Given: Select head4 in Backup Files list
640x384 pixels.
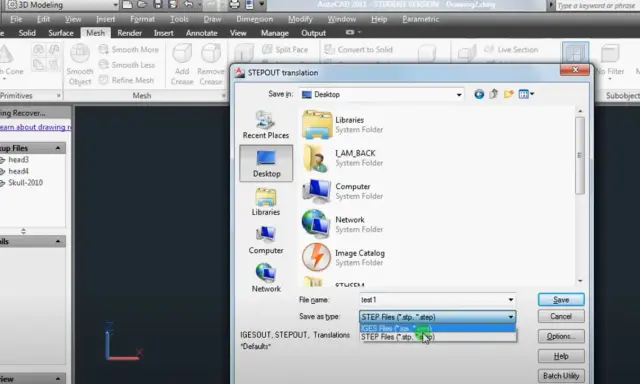Looking at the screenshot, I should tap(18, 171).
